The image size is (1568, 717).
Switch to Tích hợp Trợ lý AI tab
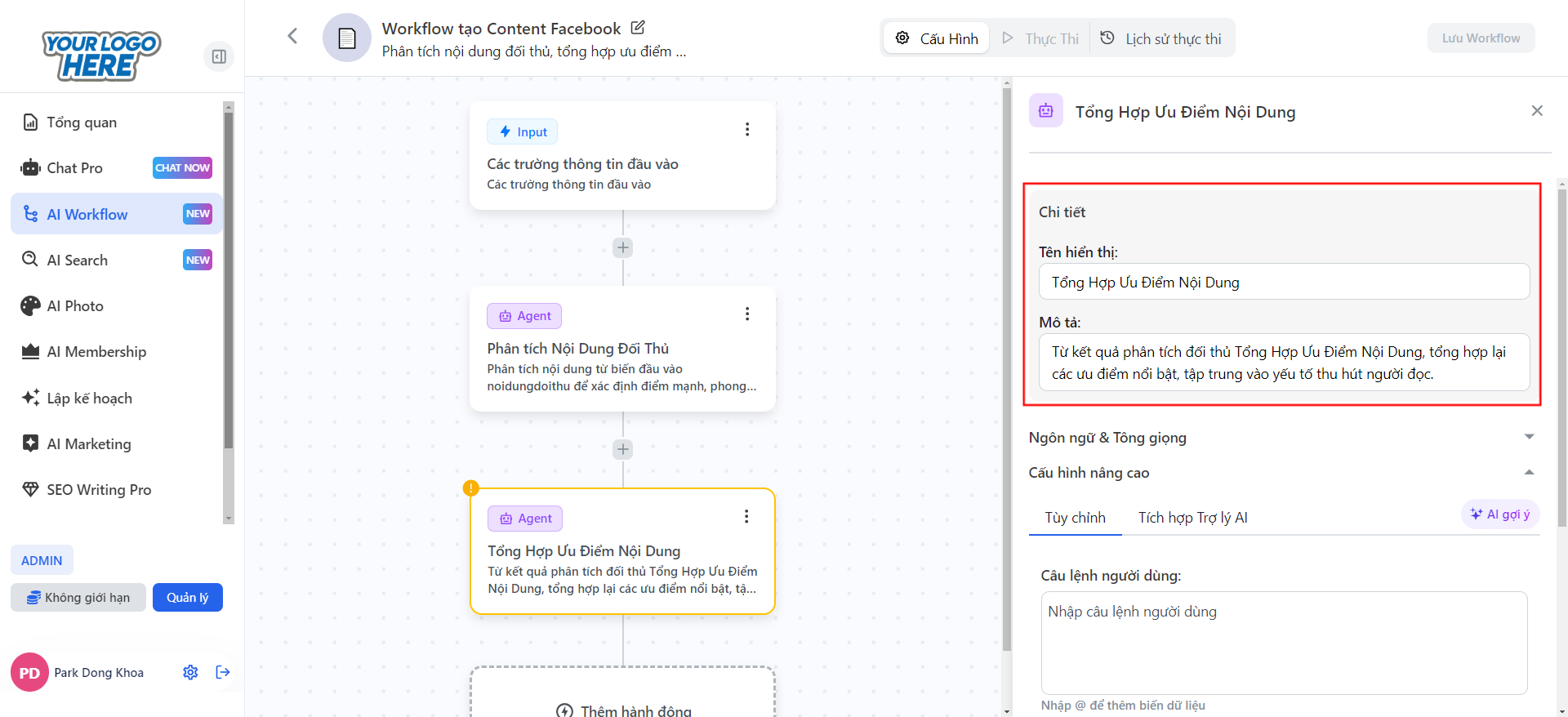pos(1192,518)
